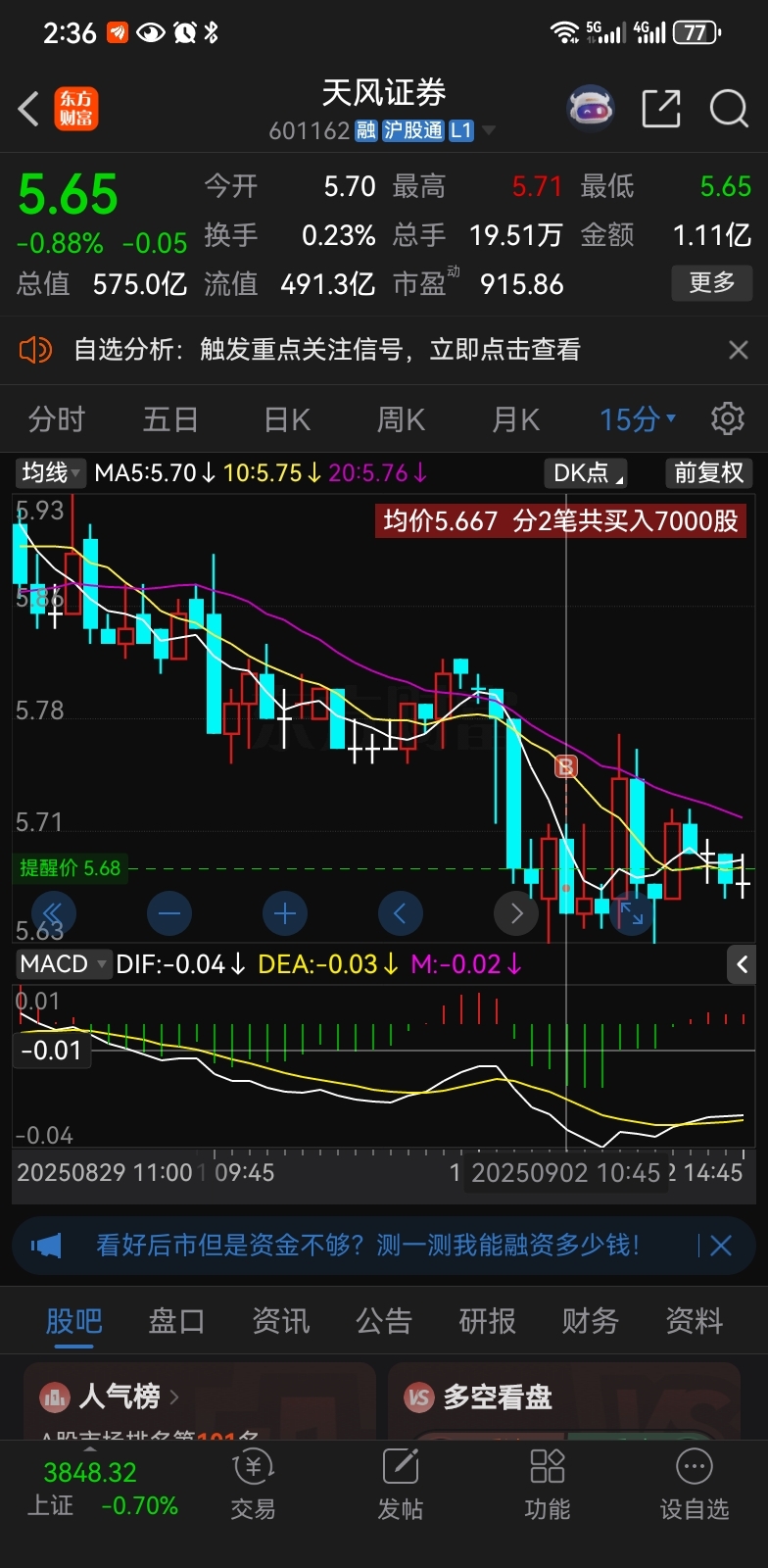The image size is (768, 1568).
Task: Open the 均线 indicator dropdown
Action: point(52,473)
